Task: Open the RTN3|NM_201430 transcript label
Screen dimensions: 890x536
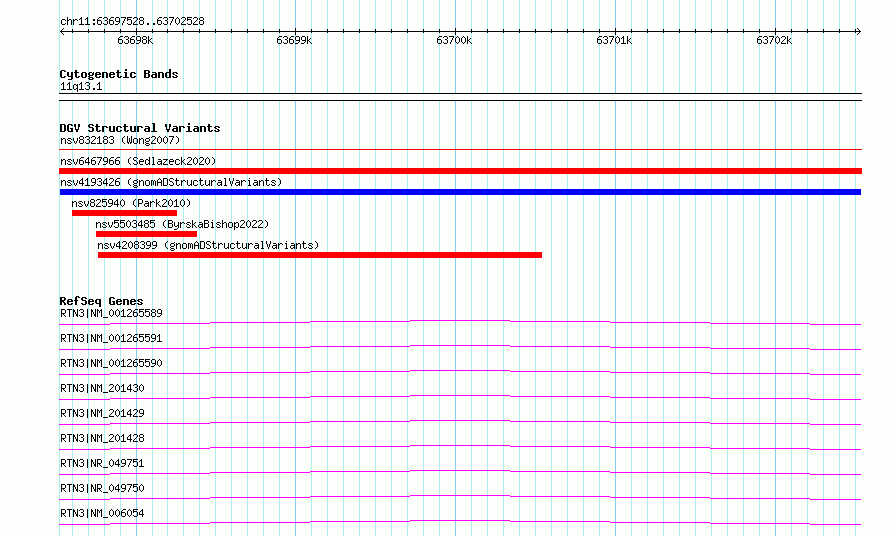Action: (102, 388)
